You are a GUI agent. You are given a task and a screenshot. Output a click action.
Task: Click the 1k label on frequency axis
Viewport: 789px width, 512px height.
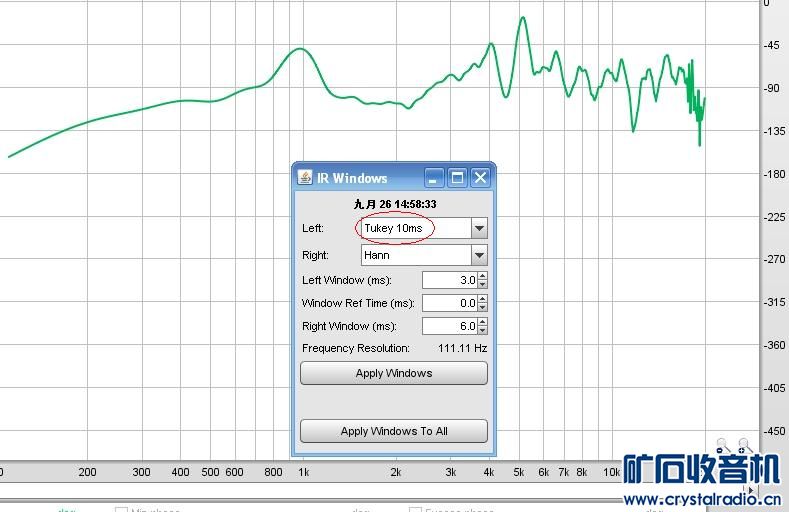pos(303,472)
